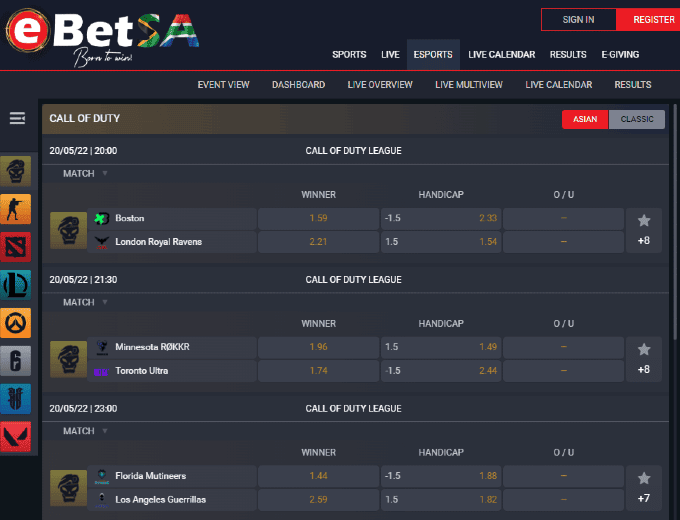Screen dimensions: 680x520
Task: Switch odds view to Asian
Action: [585, 119]
